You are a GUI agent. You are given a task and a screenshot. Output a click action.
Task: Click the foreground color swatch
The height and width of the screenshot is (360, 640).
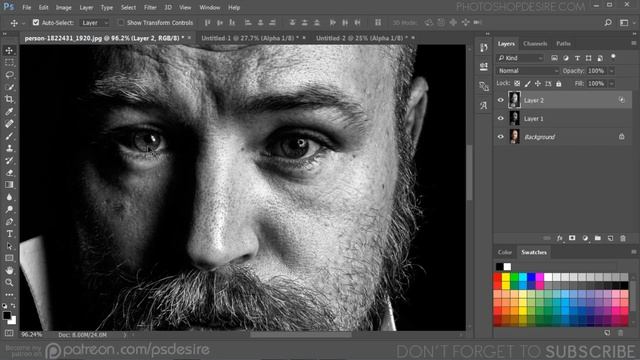click(x=7, y=315)
